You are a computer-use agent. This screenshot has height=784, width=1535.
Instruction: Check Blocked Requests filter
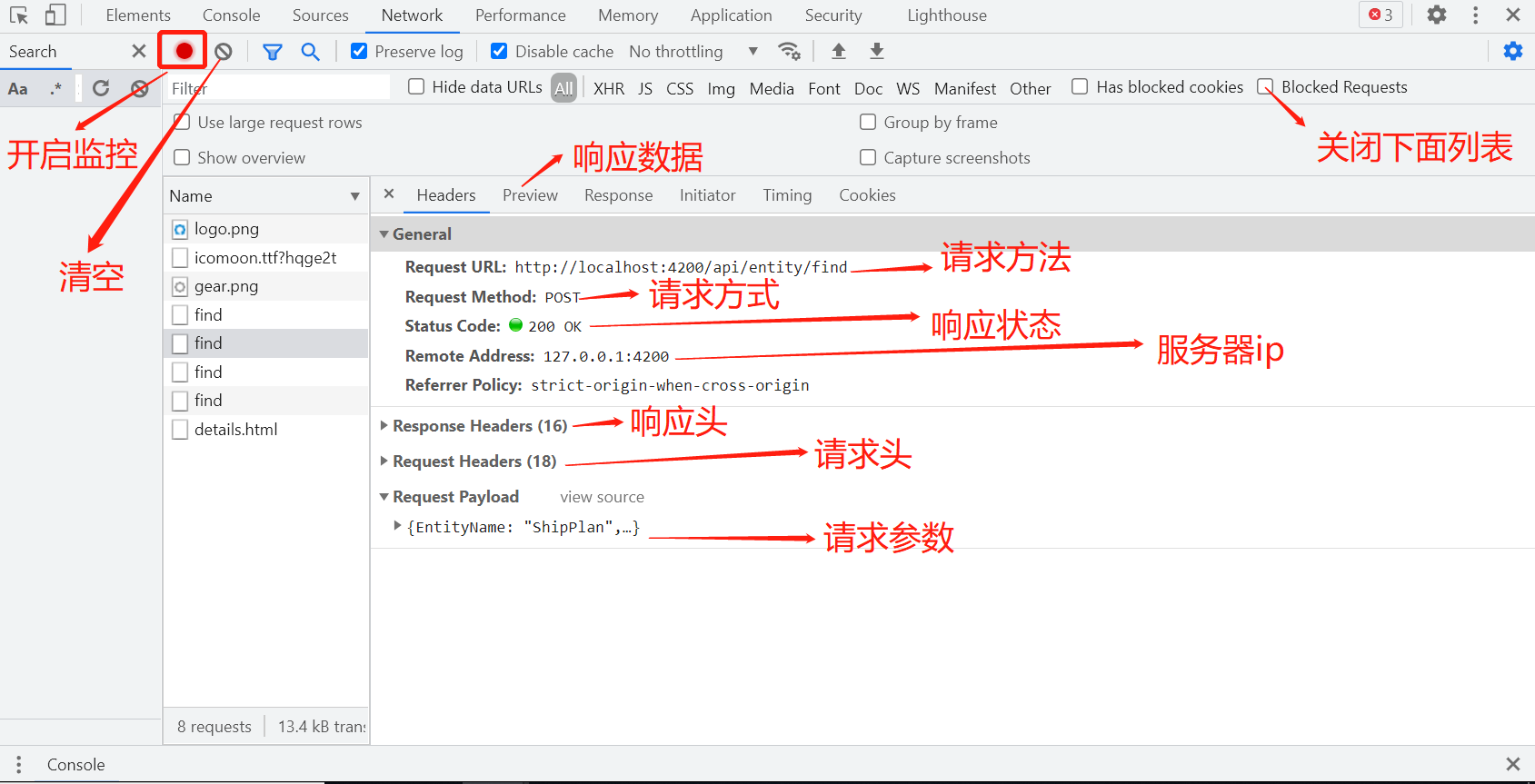pos(1265,86)
